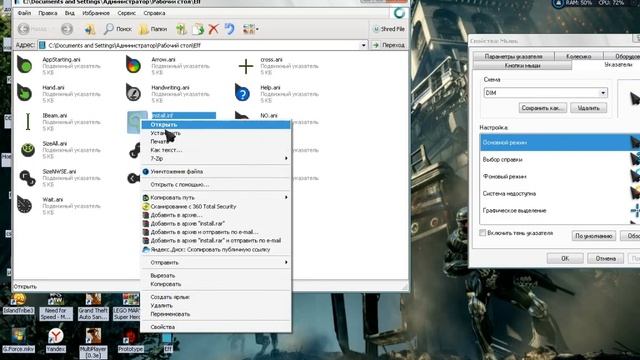Viewport: 640px width, 360px height.
Task: Open the Файл menu
Action: pyautogui.click(x=24, y=13)
